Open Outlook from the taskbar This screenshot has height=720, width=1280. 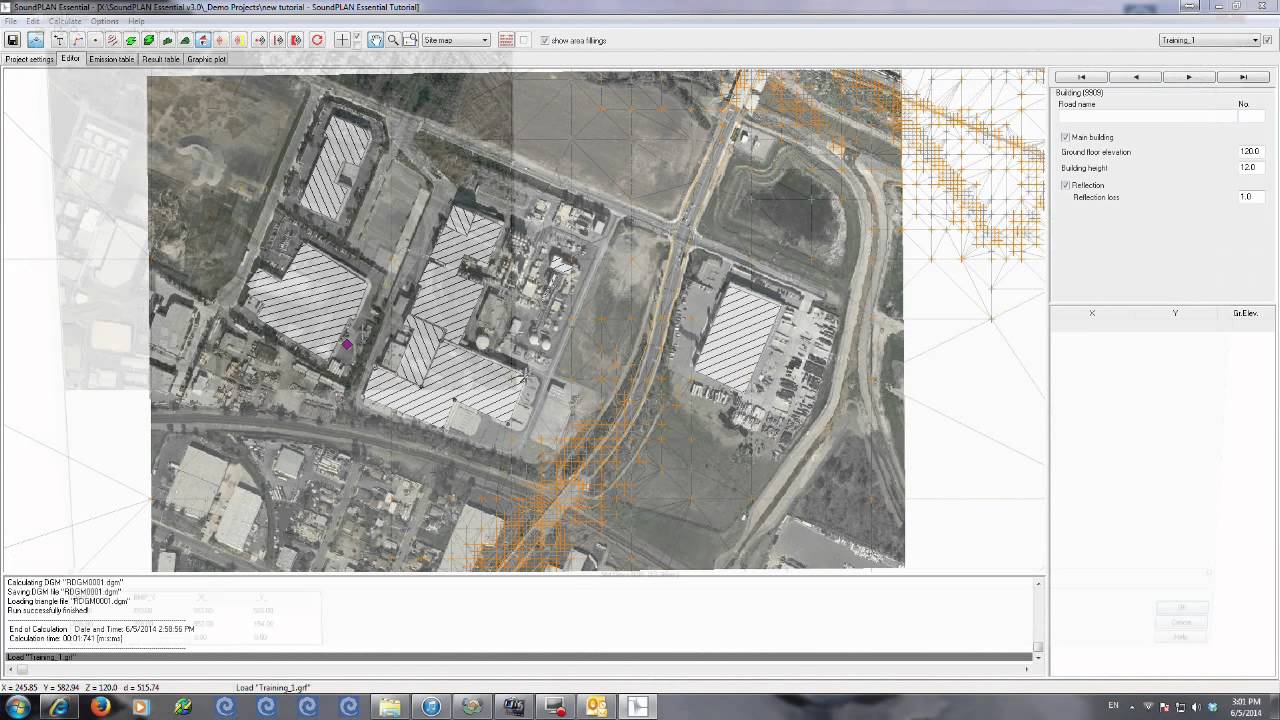597,706
